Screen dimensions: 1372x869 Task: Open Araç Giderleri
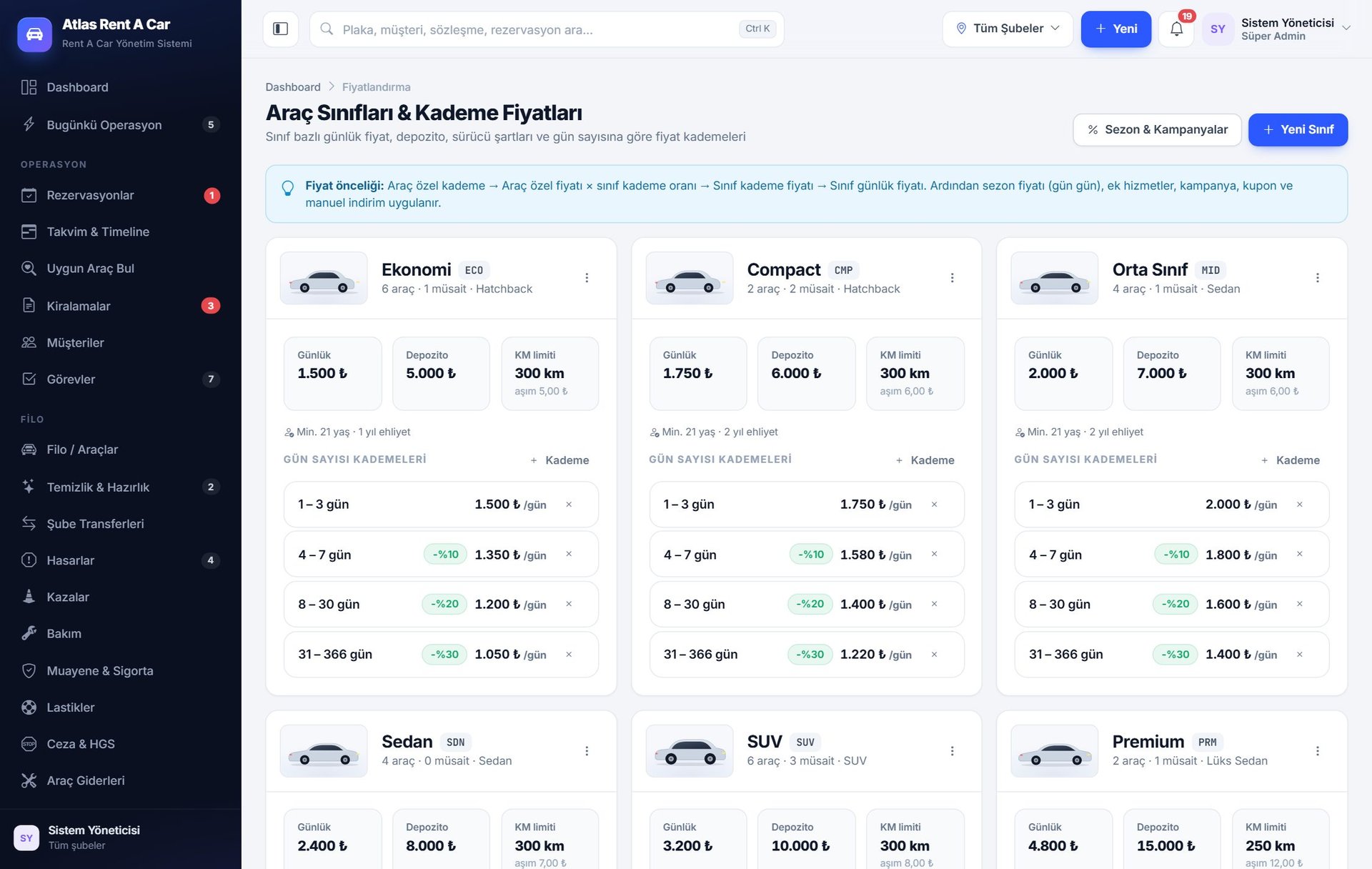[120, 780]
